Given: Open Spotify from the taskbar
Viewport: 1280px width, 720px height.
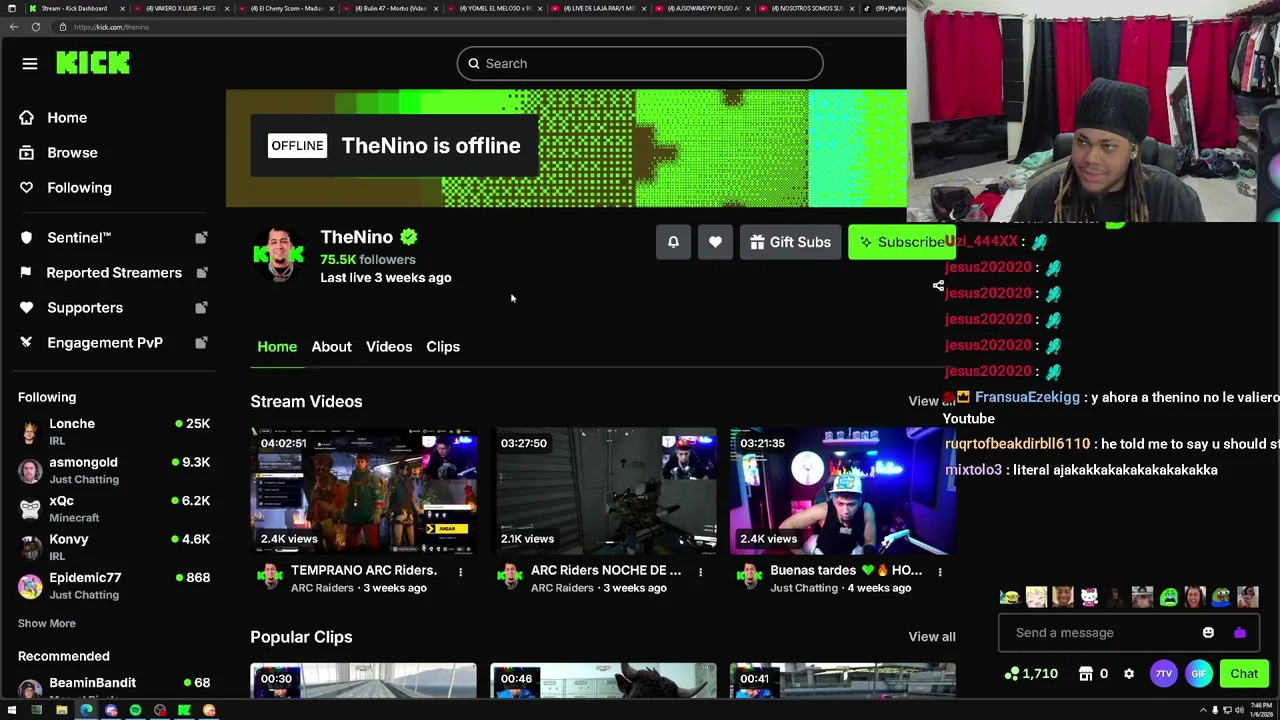Looking at the screenshot, I should pyautogui.click(x=135, y=711).
